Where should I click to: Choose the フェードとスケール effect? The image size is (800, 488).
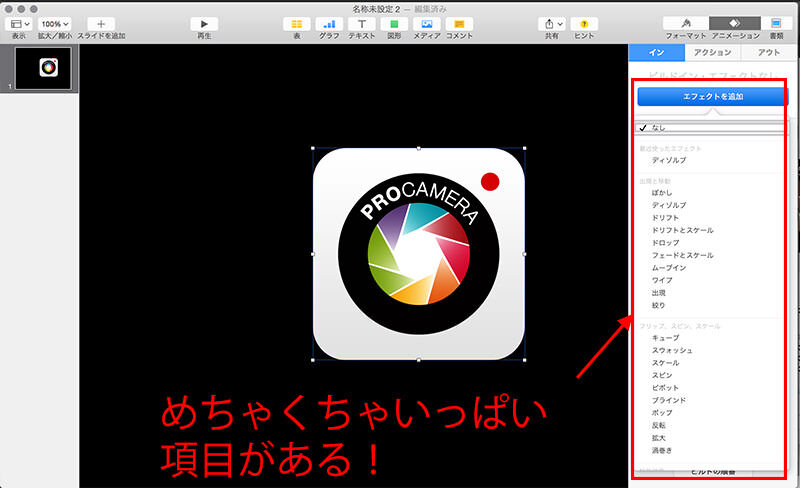pos(682,255)
